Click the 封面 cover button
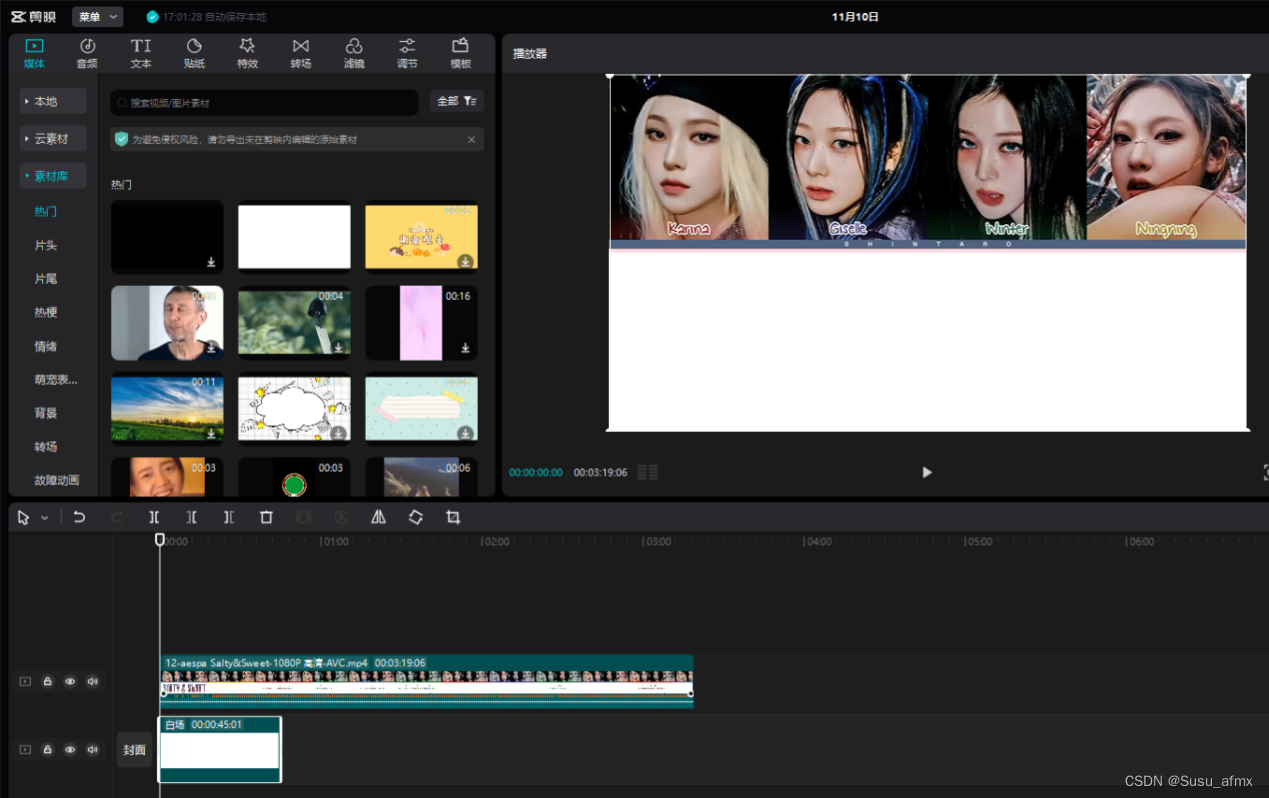 coord(135,749)
